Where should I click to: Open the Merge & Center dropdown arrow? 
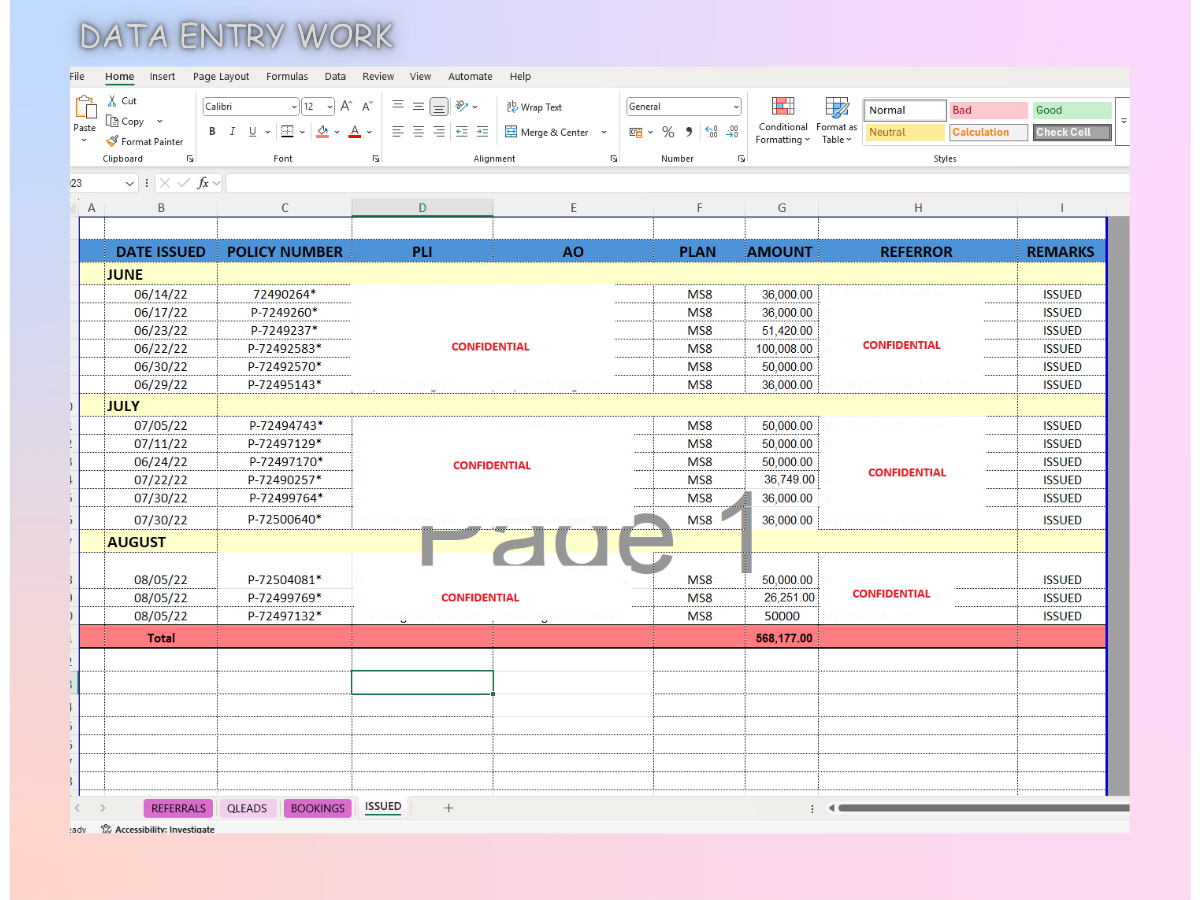coord(604,132)
